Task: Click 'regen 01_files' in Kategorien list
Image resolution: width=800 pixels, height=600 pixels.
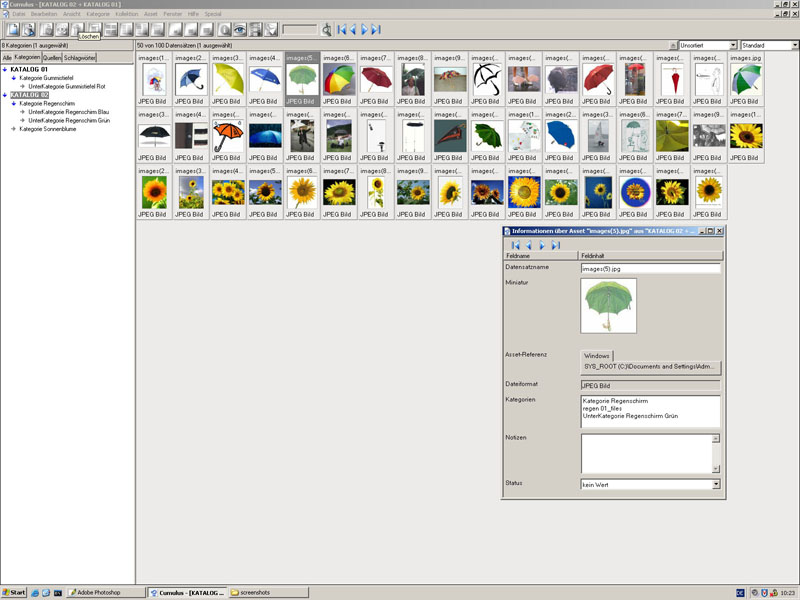Action: [x=602, y=409]
